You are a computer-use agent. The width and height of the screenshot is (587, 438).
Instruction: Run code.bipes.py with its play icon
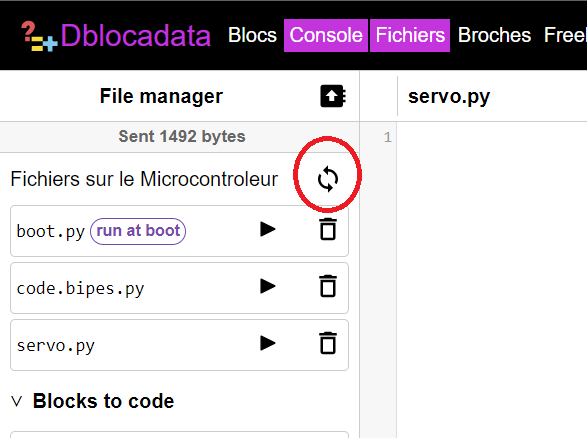(x=268, y=286)
